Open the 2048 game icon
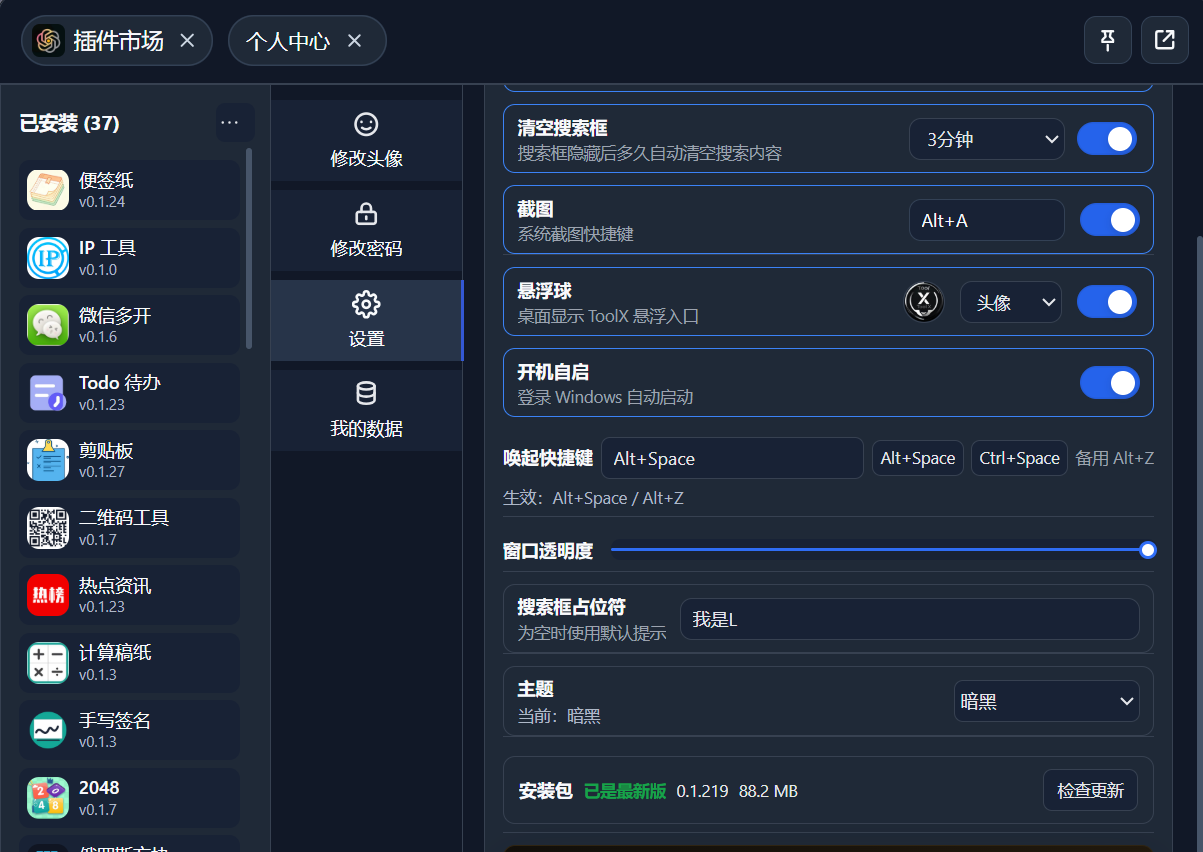1203x852 pixels. click(x=48, y=798)
